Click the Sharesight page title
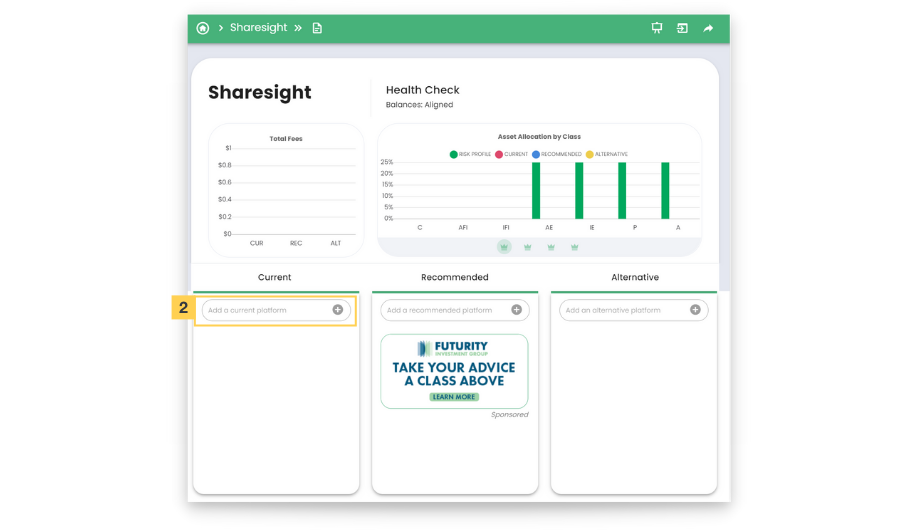 [260, 92]
